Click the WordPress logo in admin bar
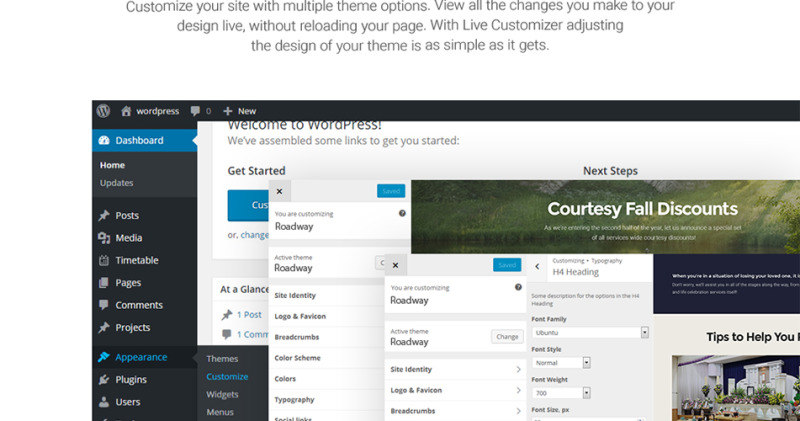 104,111
